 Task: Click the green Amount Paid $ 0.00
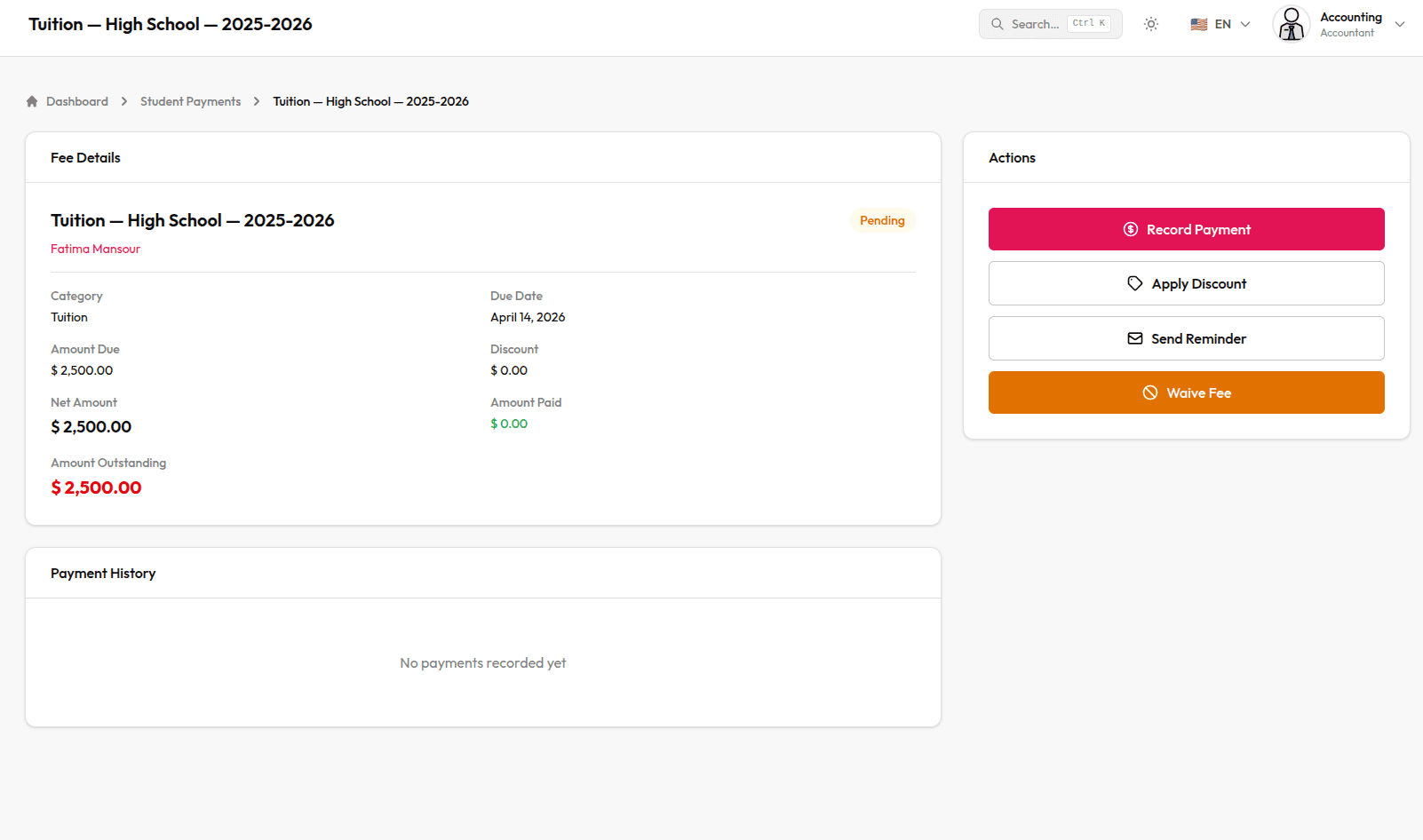tap(509, 424)
